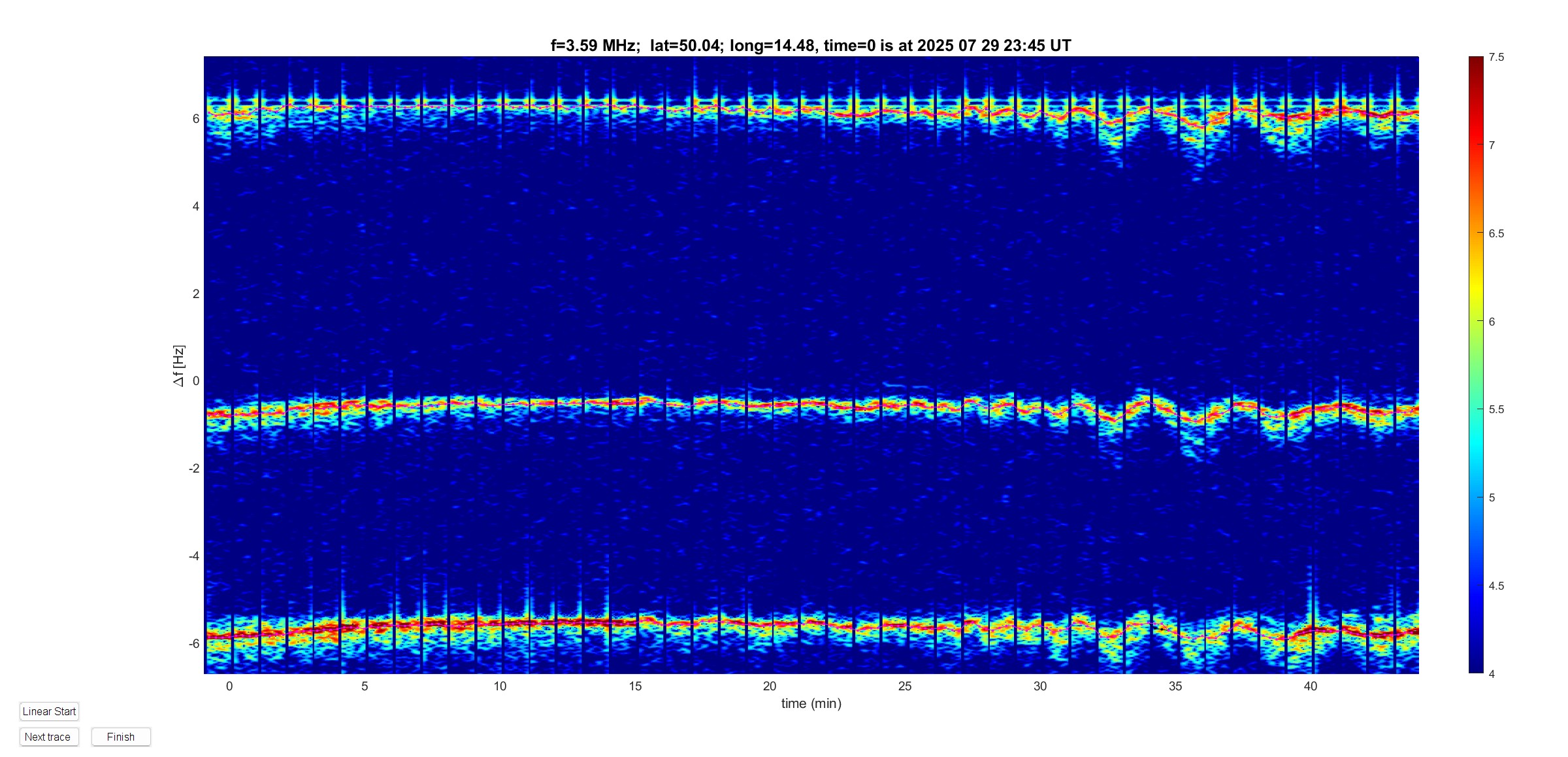Click the colorbar tick label 5
The width and height of the screenshot is (1568, 757).
point(1492,497)
